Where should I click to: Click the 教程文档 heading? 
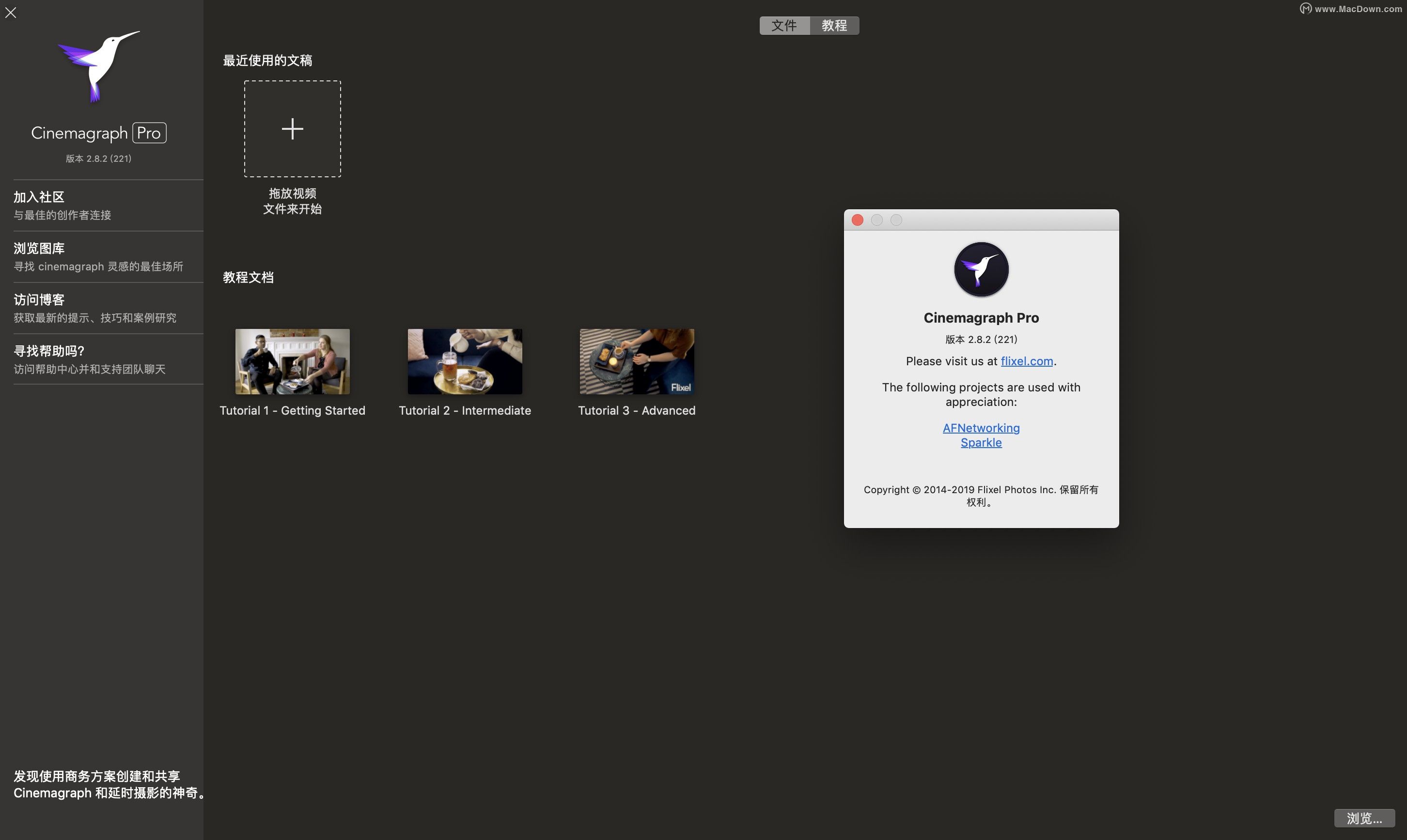pyautogui.click(x=248, y=278)
